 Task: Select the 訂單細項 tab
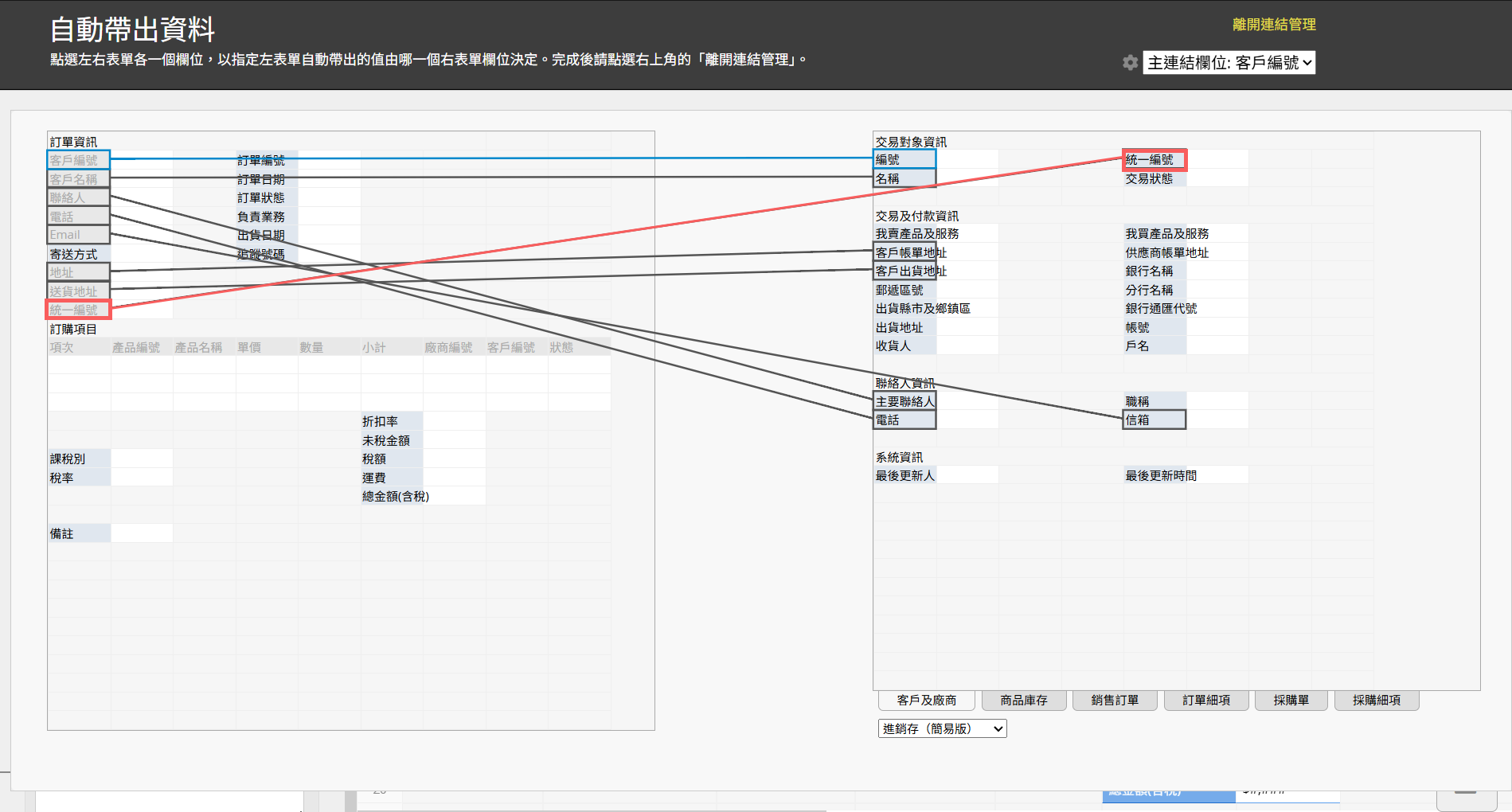(1205, 701)
